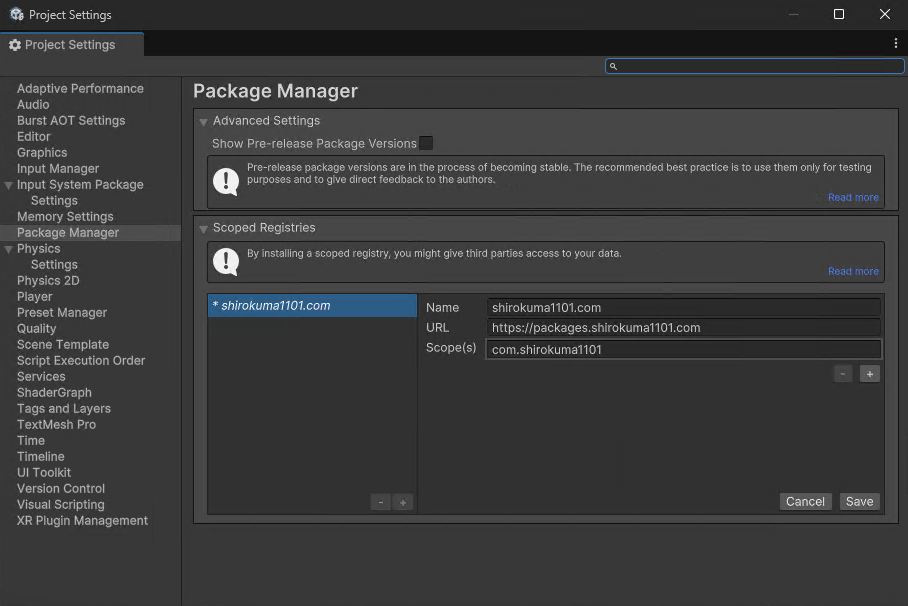Click the kebab menu icon in tab bar
The image size is (908, 606).
tap(896, 44)
